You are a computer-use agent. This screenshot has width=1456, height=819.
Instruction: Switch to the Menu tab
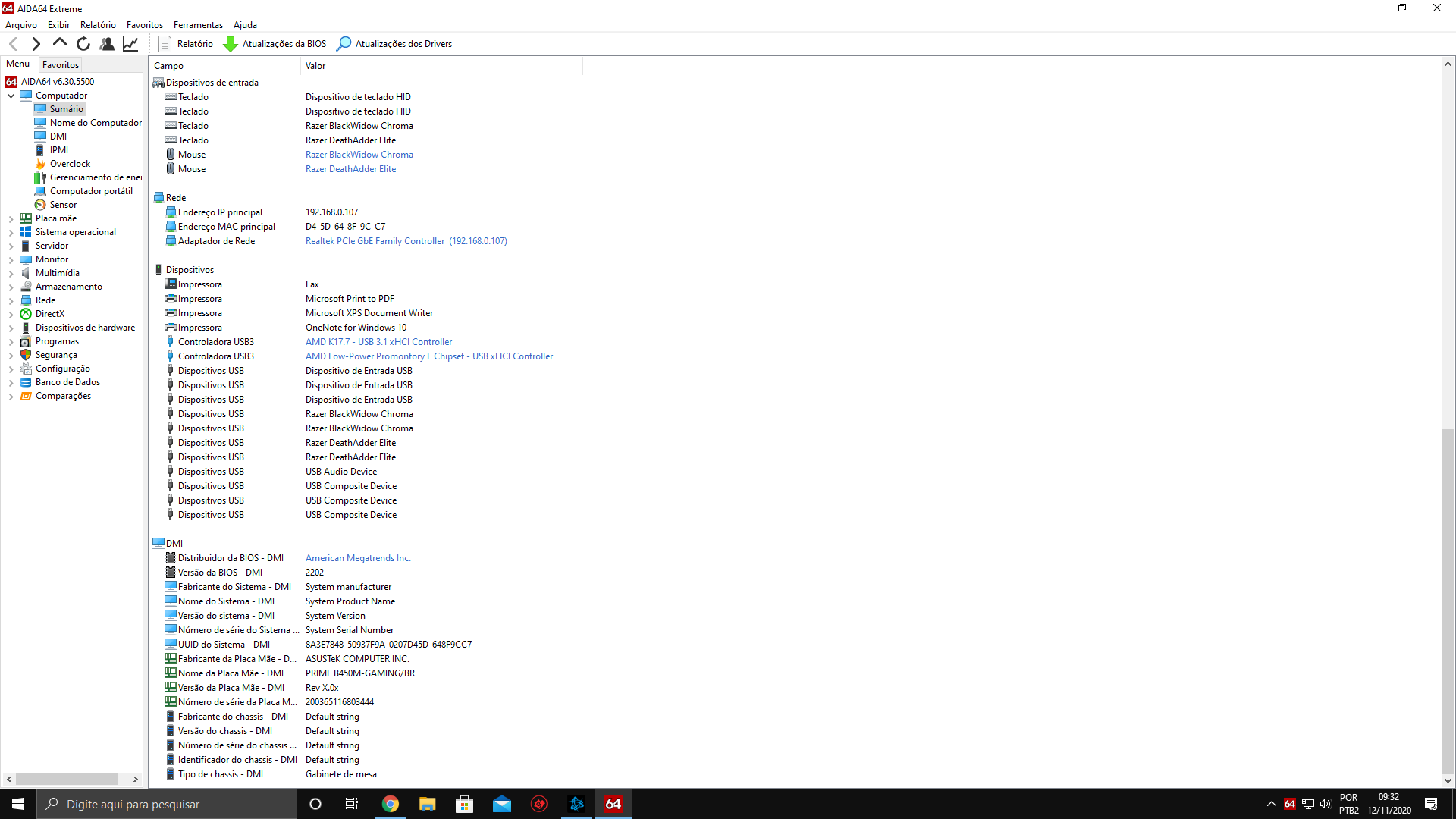(18, 64)
